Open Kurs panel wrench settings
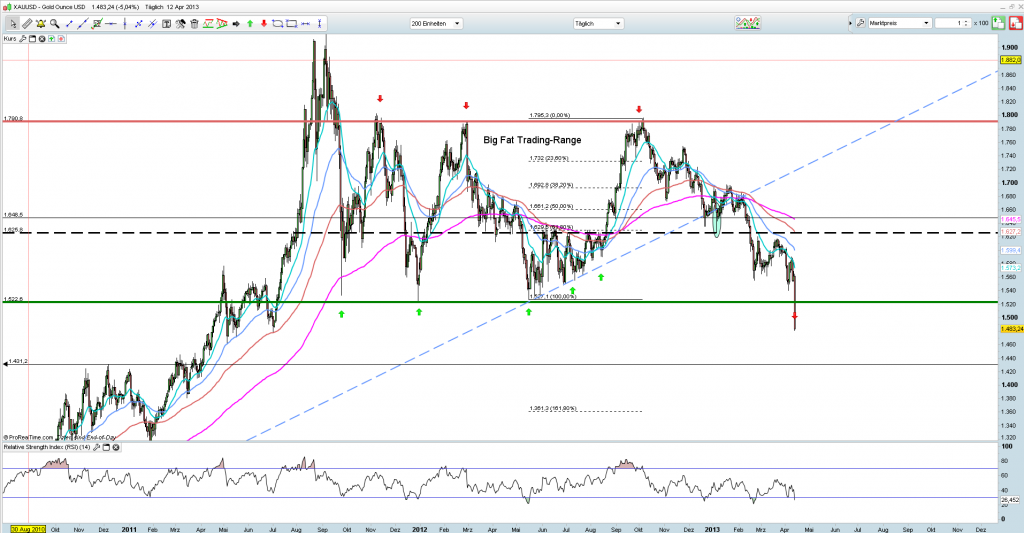Viewport: 1024px width, 533px height. tap(22, 39)
